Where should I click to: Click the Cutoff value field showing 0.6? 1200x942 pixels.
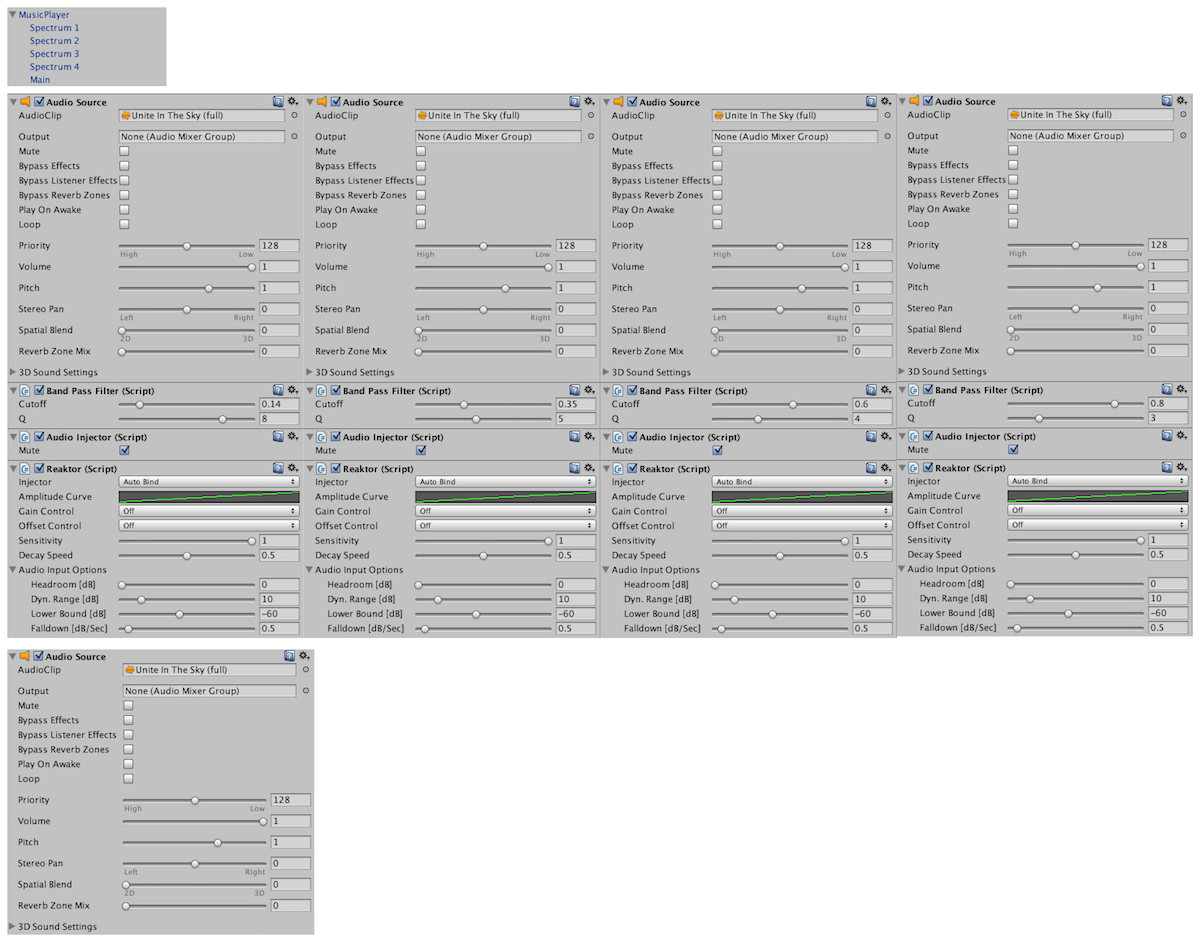871,405
